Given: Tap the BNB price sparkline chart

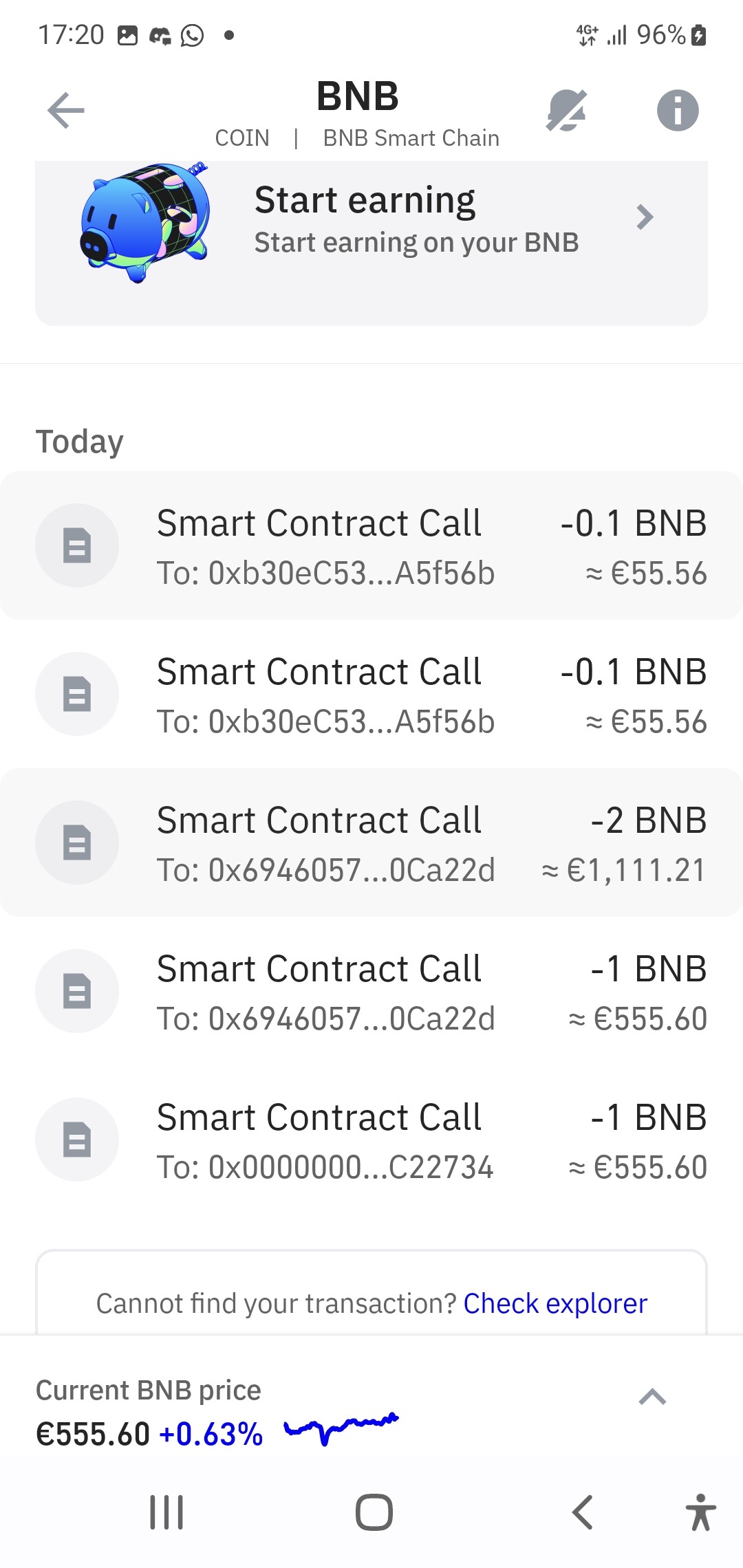Looking at the screenshot, I should 341,1428.
